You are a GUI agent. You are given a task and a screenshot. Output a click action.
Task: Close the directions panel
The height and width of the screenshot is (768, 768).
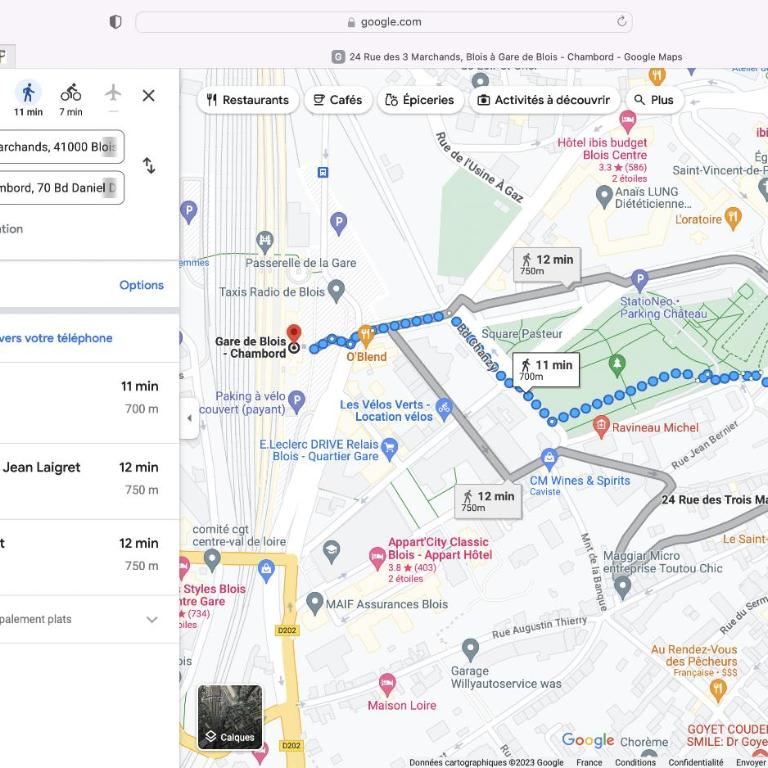148,95
